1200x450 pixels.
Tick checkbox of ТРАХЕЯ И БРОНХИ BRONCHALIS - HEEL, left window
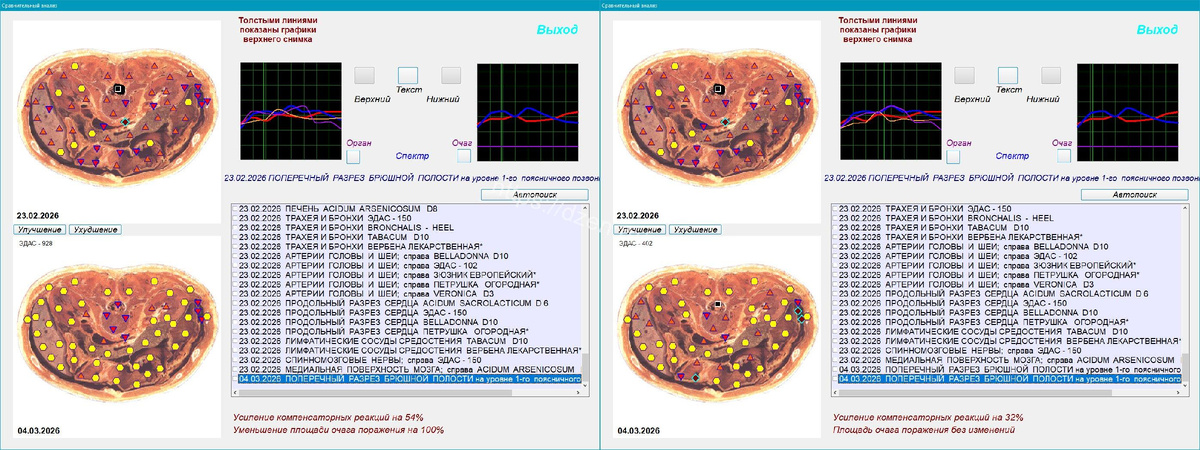(235, 227)
